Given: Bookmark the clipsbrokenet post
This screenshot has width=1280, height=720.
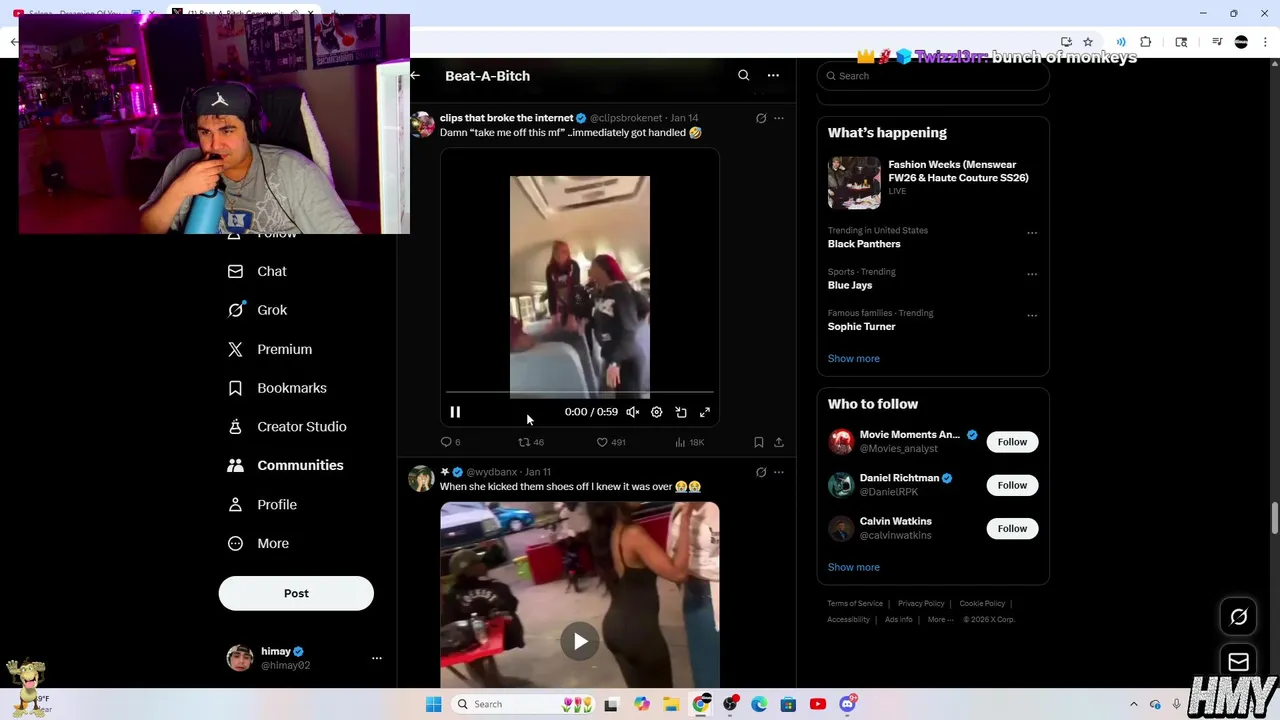Looking at the screenshot, I should click(x=759, y=442).
